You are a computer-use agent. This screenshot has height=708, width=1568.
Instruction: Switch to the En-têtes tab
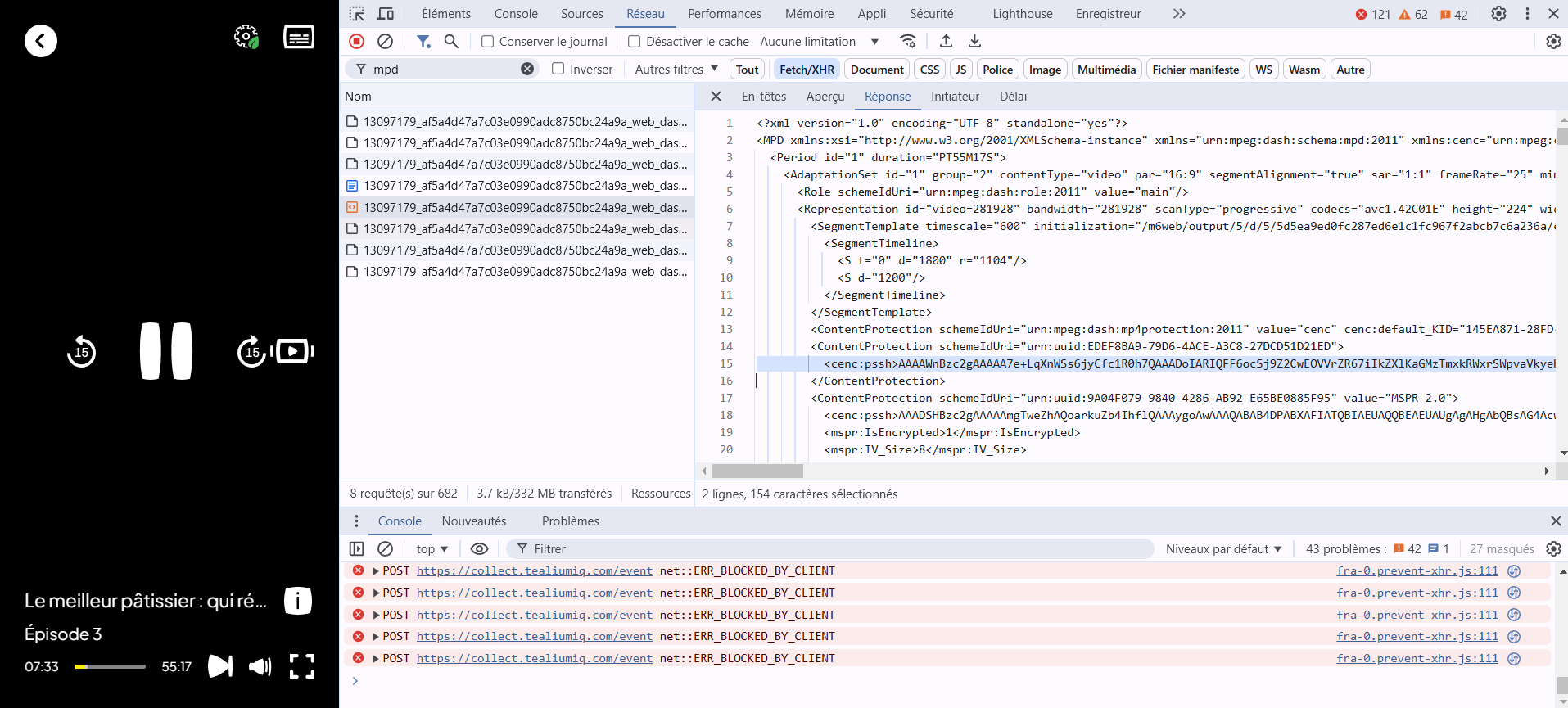tap(763, 97)
